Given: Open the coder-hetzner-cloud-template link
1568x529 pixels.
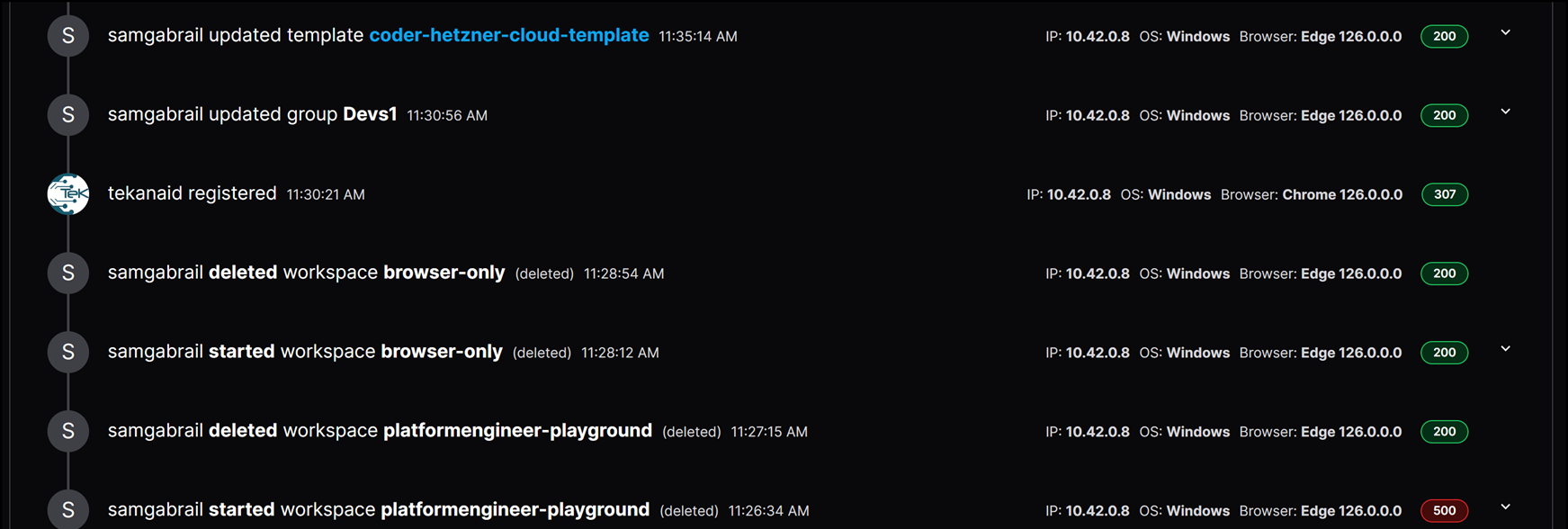Looking at the screenshot, I should [508, 36].
